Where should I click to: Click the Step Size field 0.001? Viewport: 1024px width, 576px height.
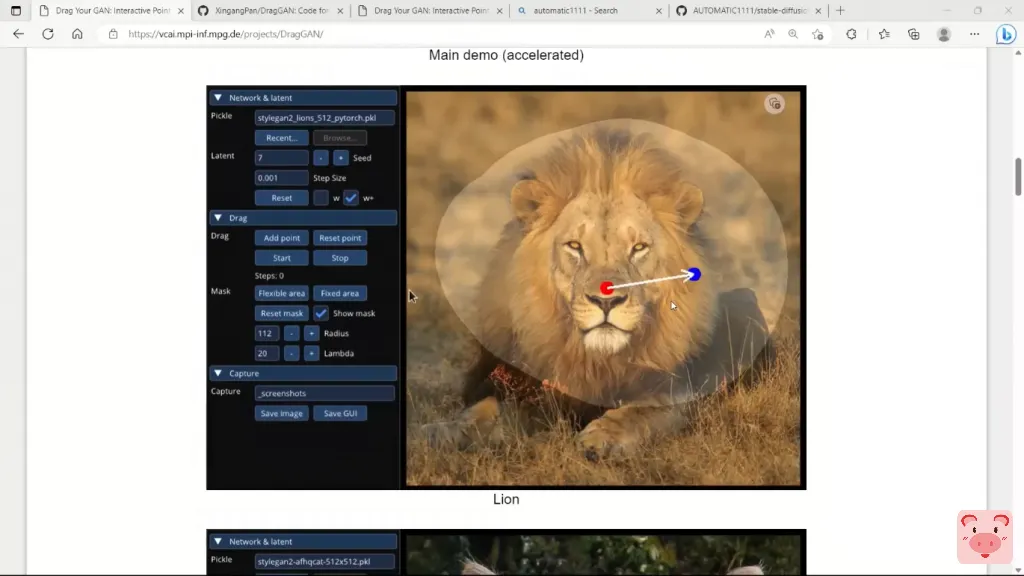pyautogui.click(x=281, y=178)
